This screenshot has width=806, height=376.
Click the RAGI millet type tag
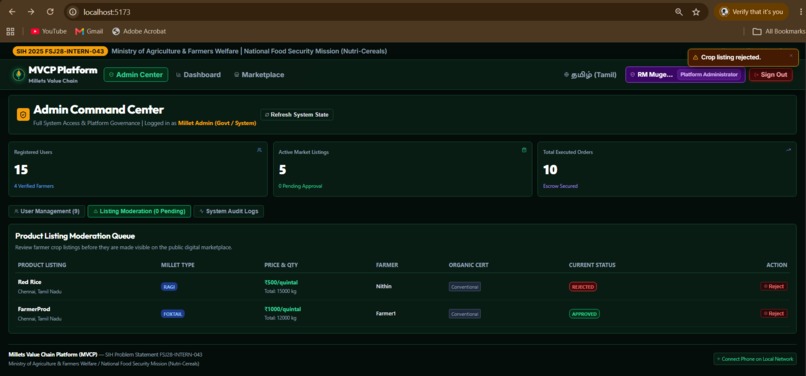point(169,287)
